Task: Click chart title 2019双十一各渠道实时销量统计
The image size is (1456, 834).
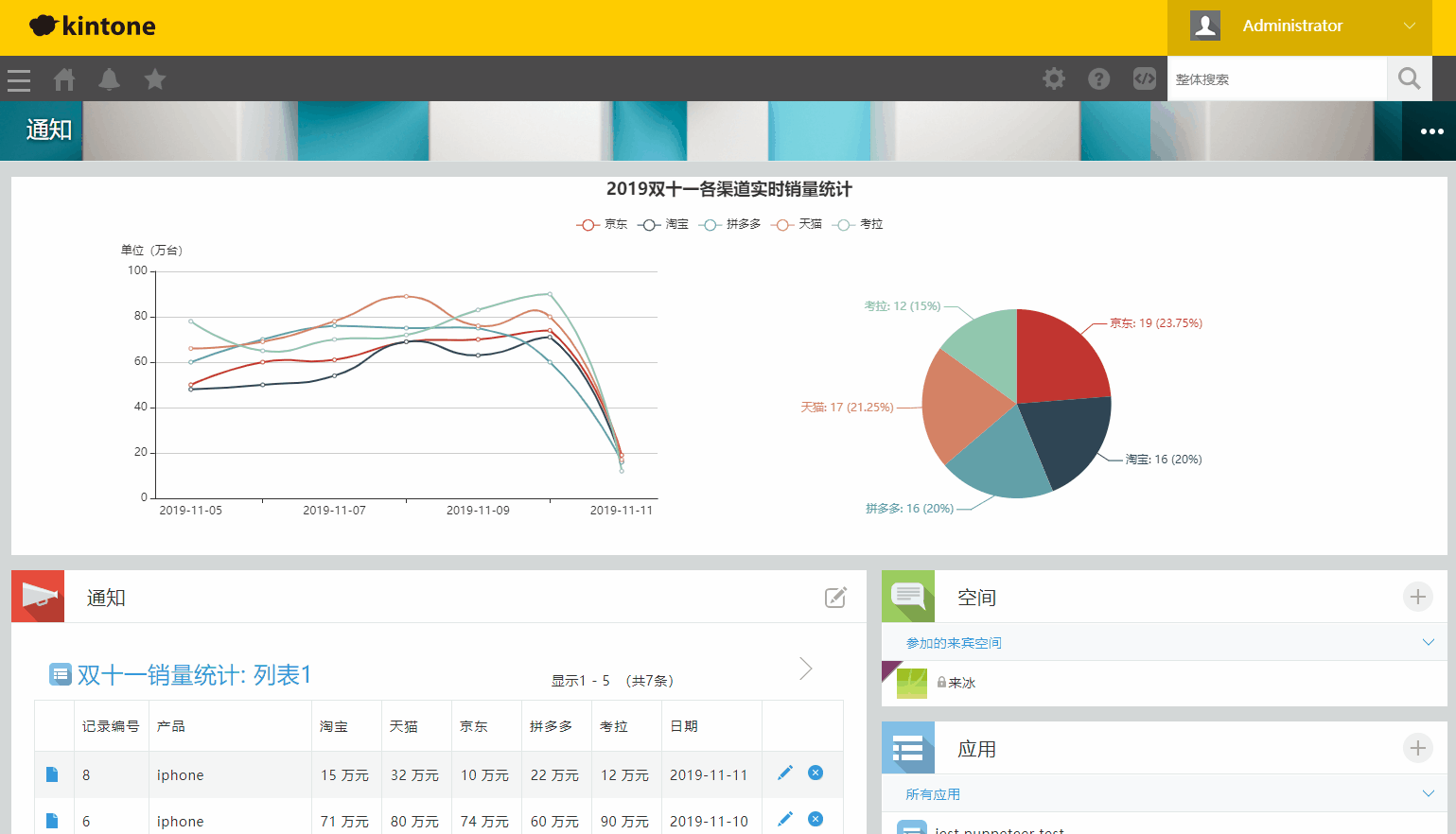Action: pyautogui.click(x=729, y=189)
